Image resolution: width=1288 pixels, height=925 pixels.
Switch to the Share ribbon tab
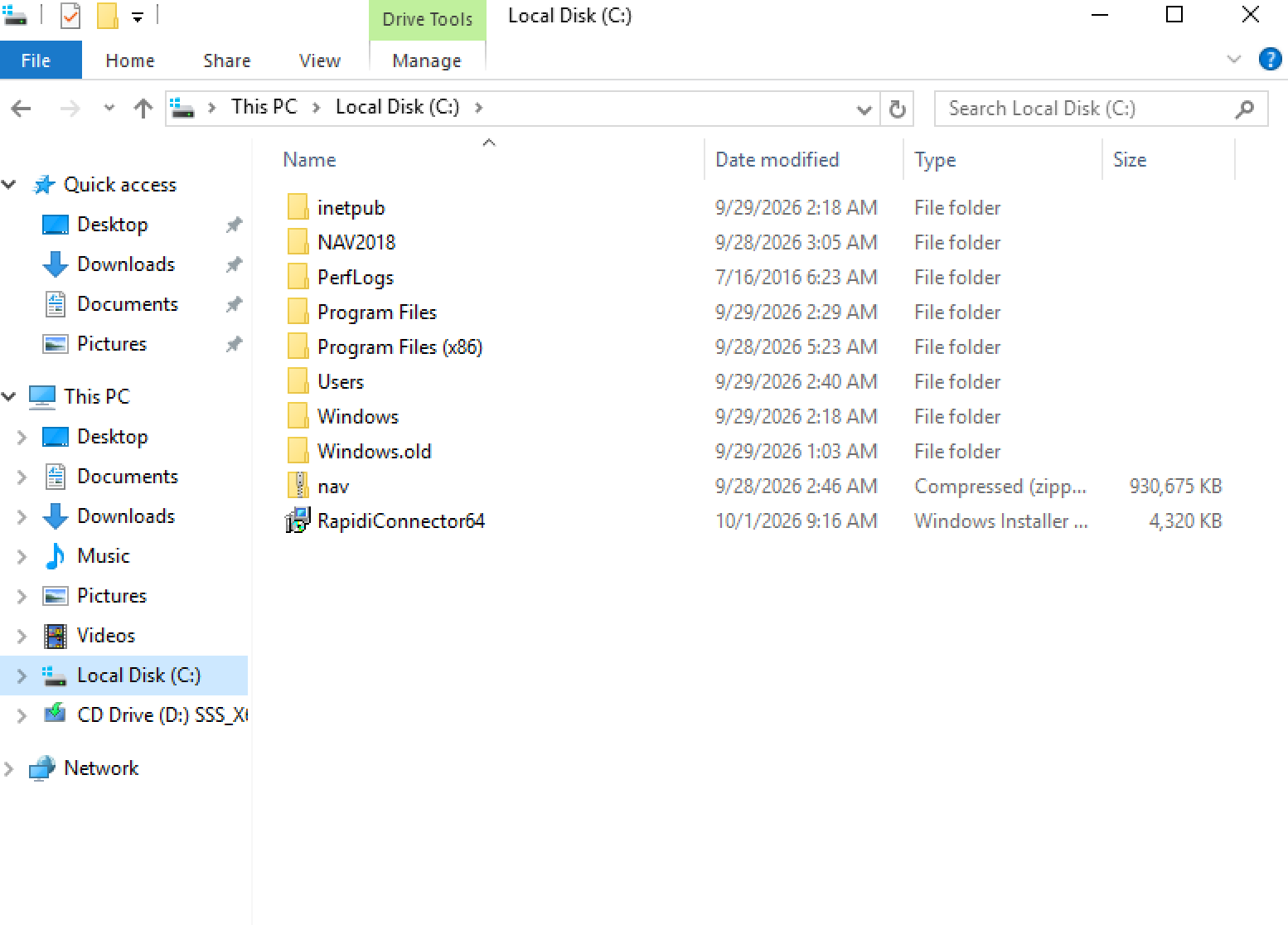(227, 61)
